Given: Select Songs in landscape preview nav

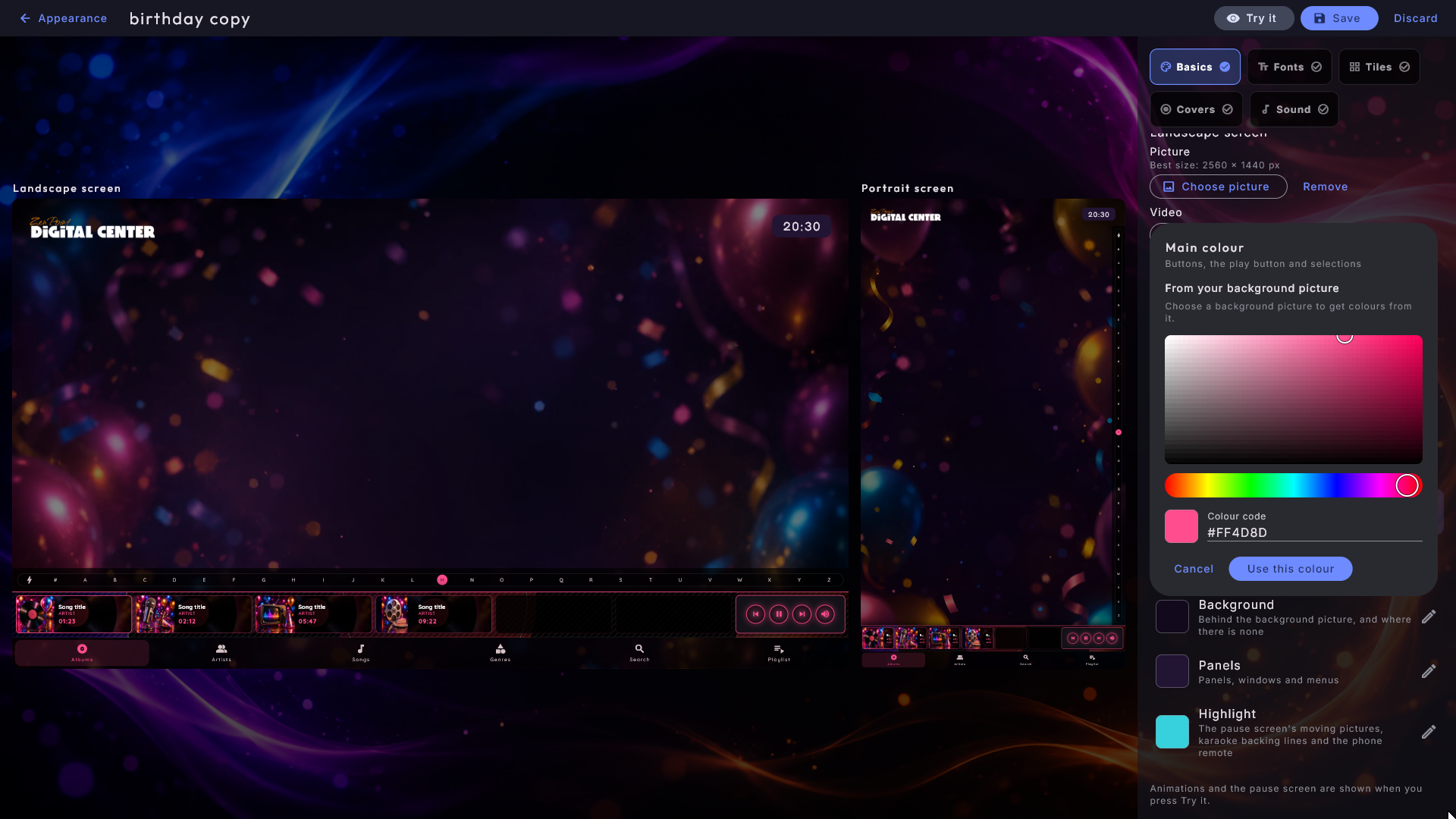Looking at the screenshot, I should pos(361,653).
